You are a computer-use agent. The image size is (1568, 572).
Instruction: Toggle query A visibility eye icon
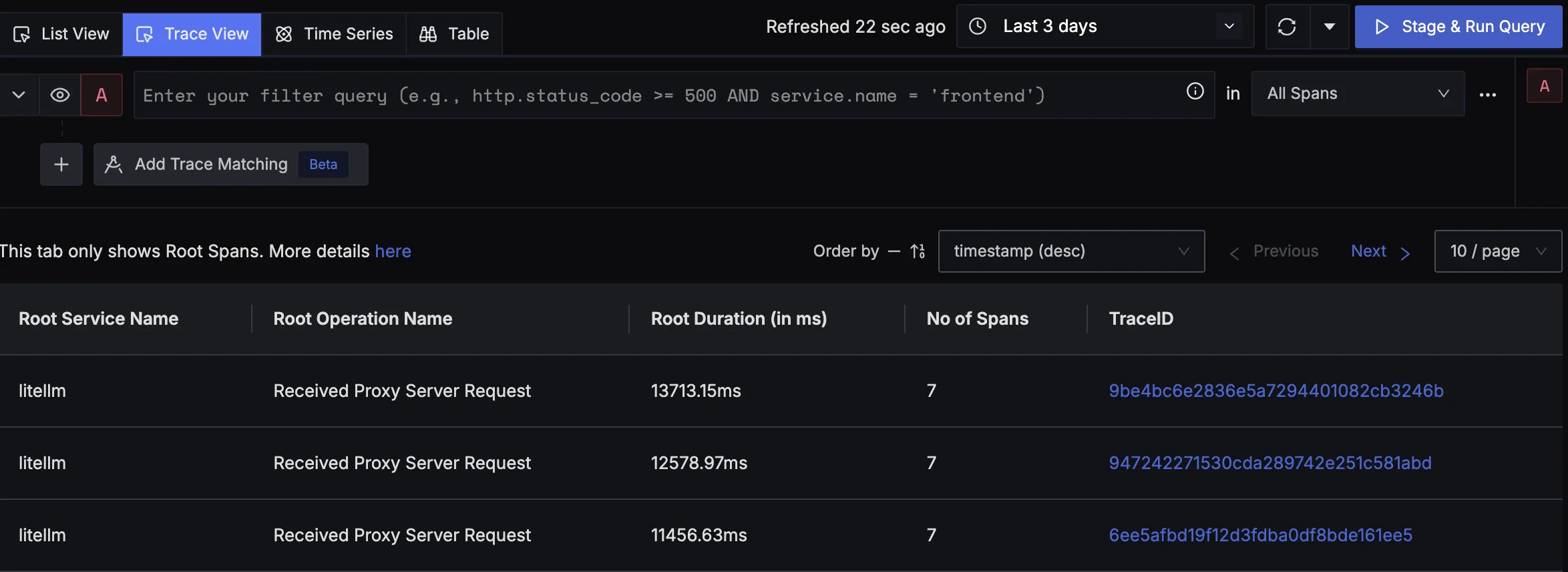point(60,95)
